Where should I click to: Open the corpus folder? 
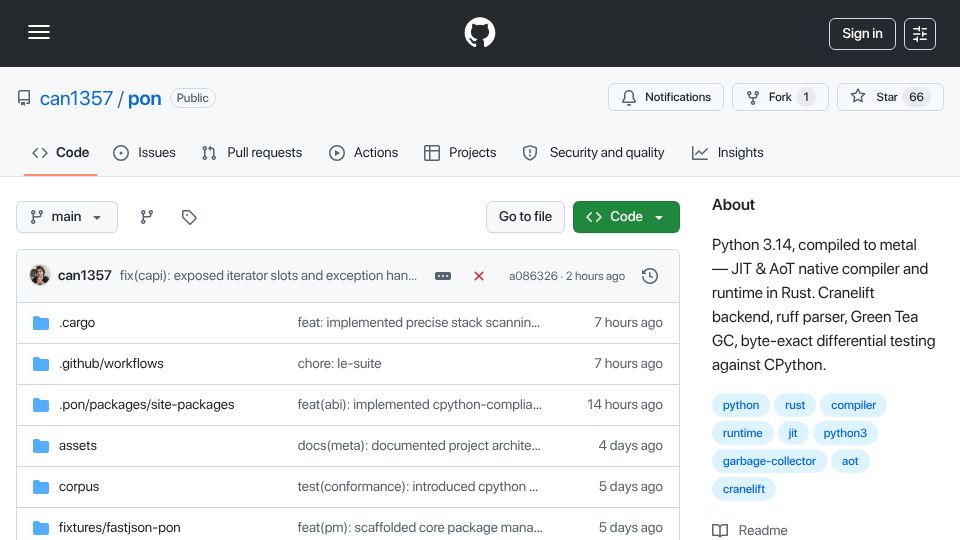(x=79, y=487)
